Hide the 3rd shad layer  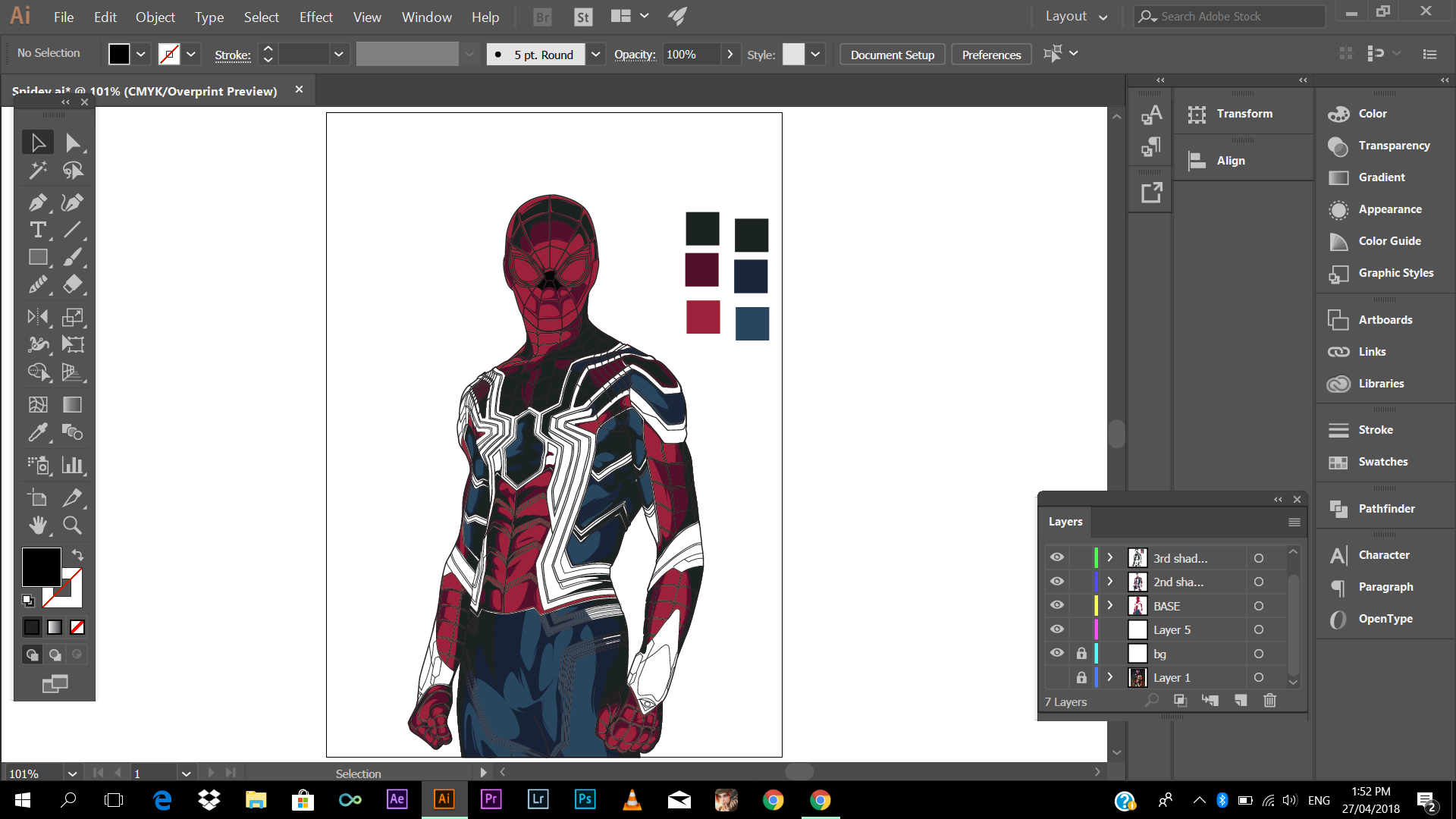1057,557
